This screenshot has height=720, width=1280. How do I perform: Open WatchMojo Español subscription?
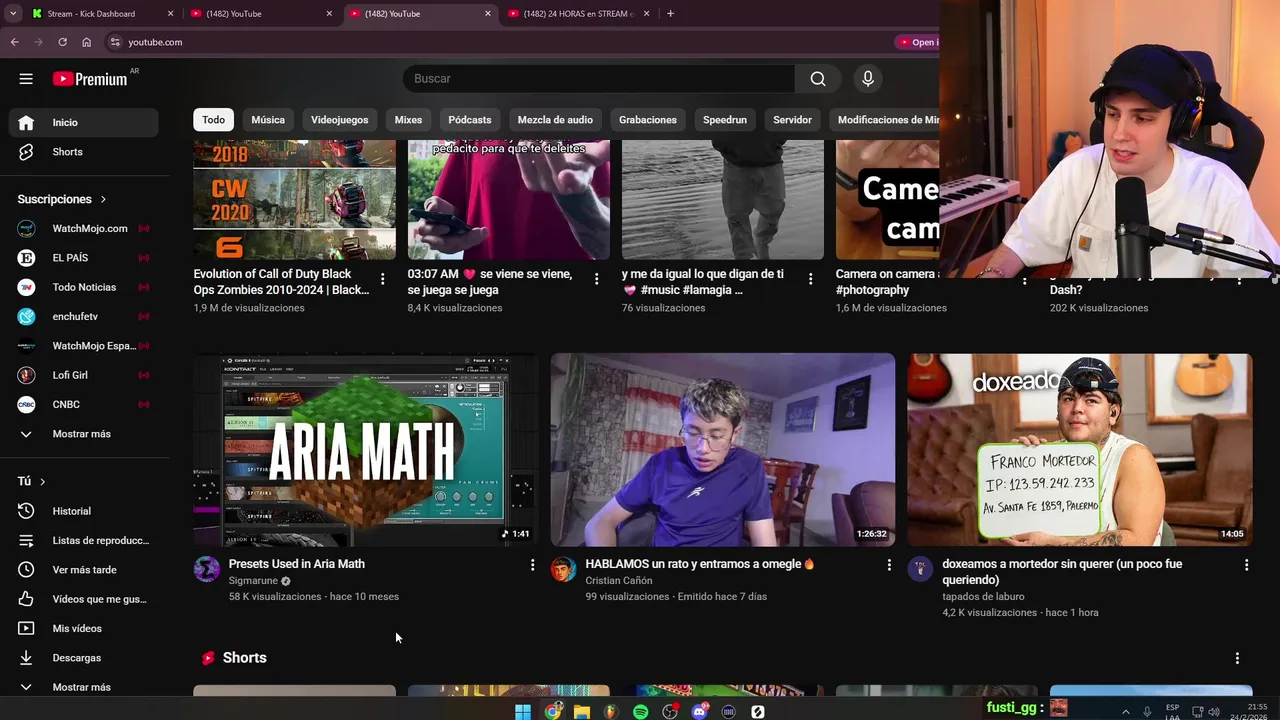(84, 346)
